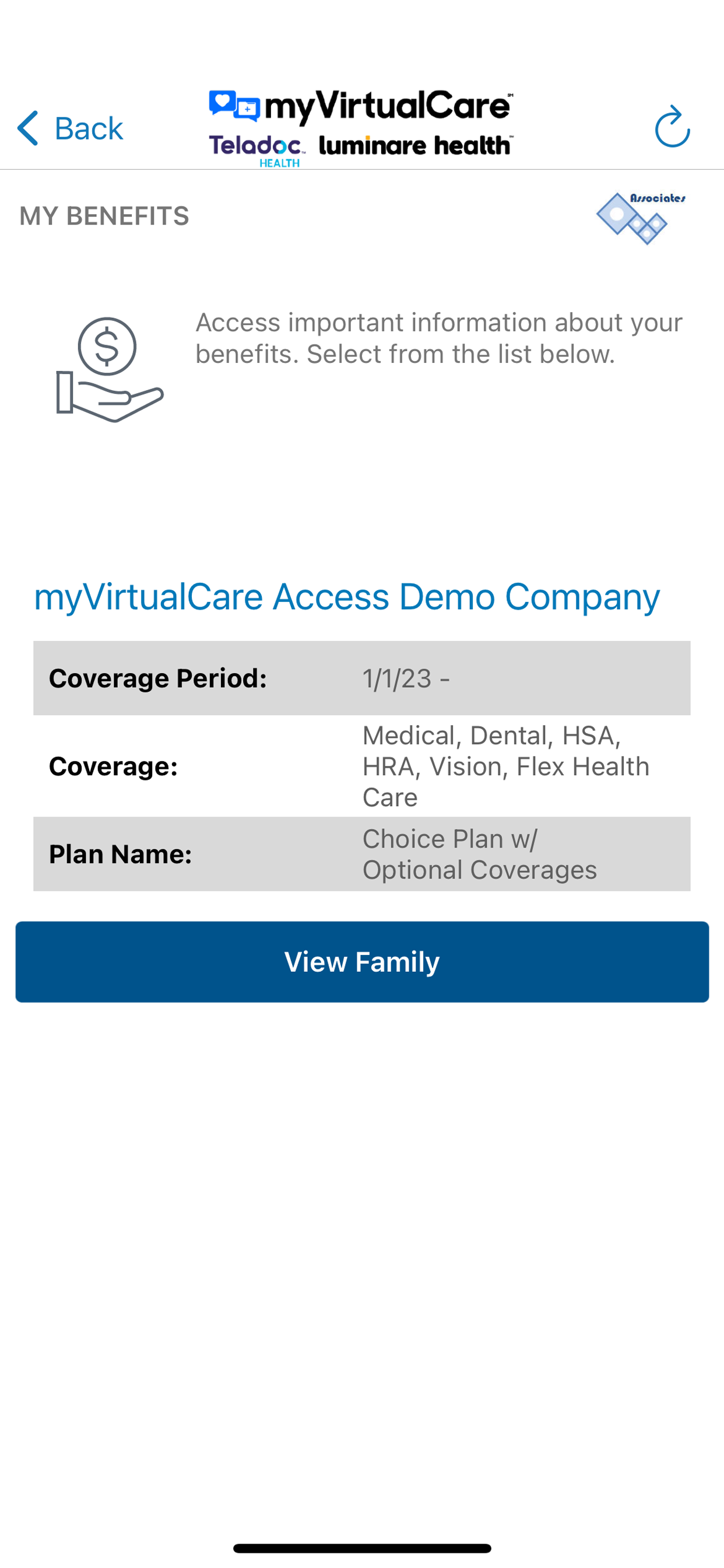Tap the myVirtualCare wordmark in header
This screenshot has height=1568, width=724.
coord(389,106)
